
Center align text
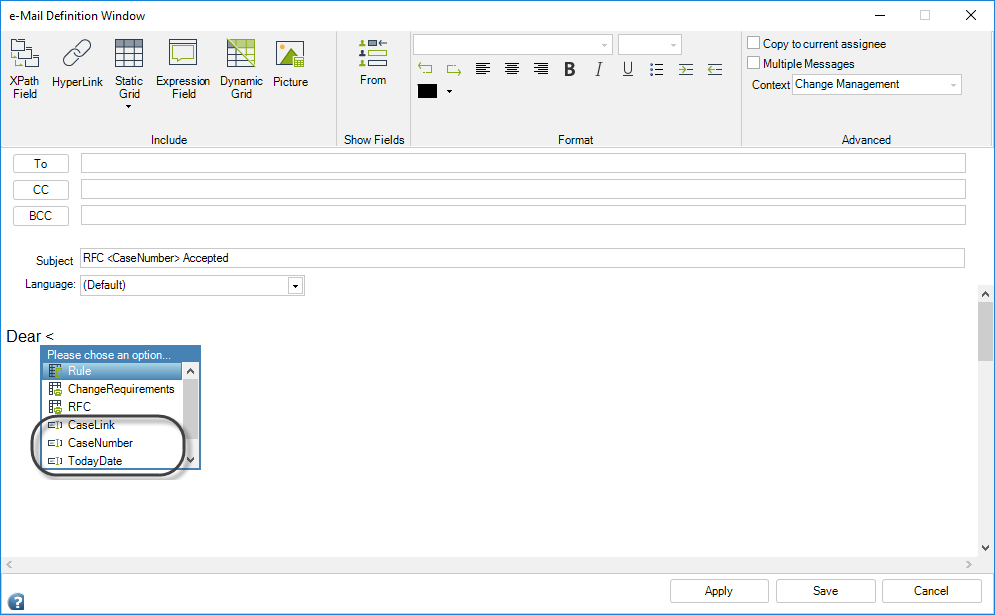pos(511,69)
